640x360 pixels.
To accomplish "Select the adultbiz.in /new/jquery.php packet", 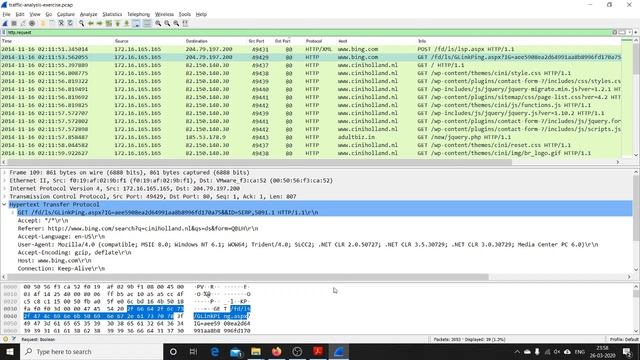I will (x=311, y=137).
